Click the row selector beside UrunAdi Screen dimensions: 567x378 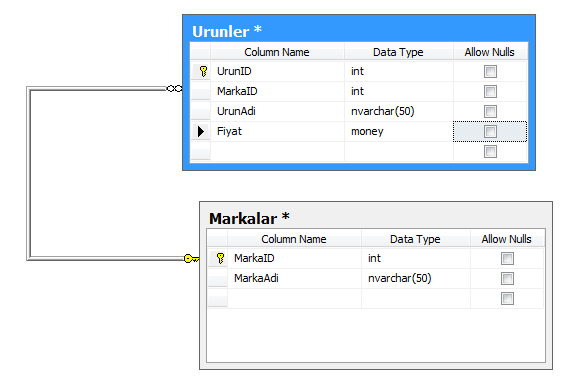(200, 111)
